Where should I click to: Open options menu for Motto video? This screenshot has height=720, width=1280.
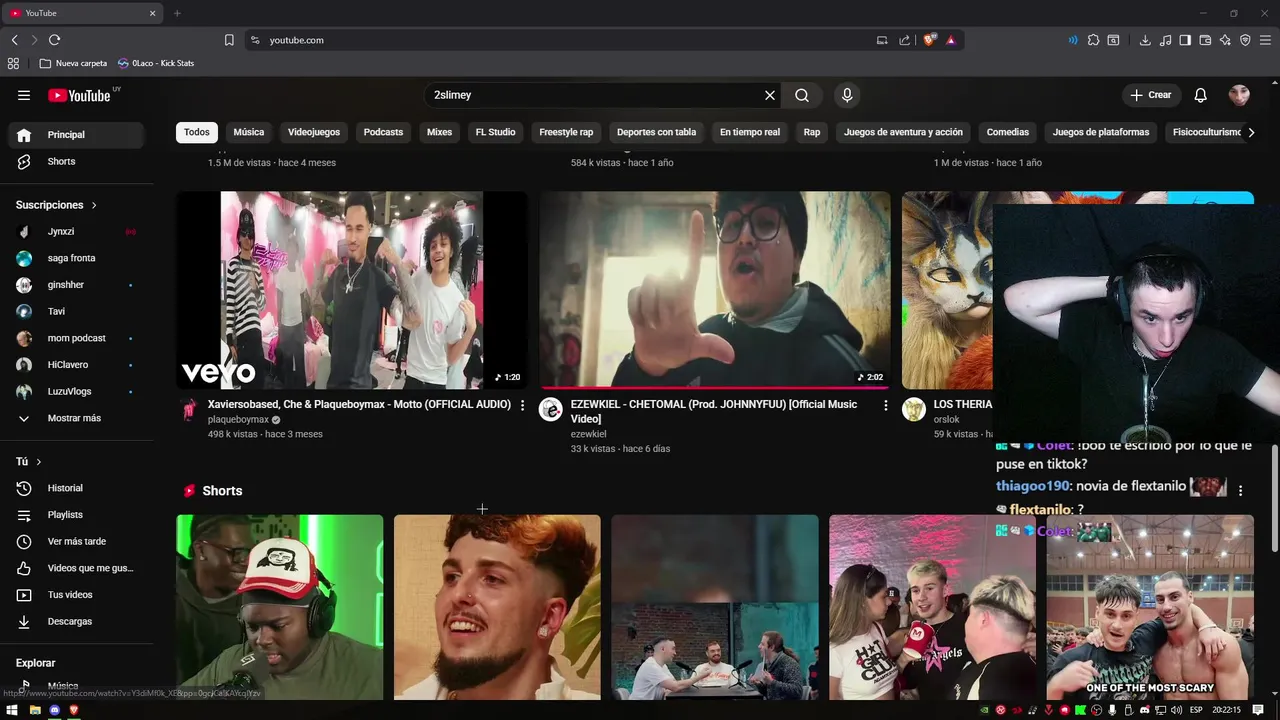pyautogui.click(x=522, y=405)
